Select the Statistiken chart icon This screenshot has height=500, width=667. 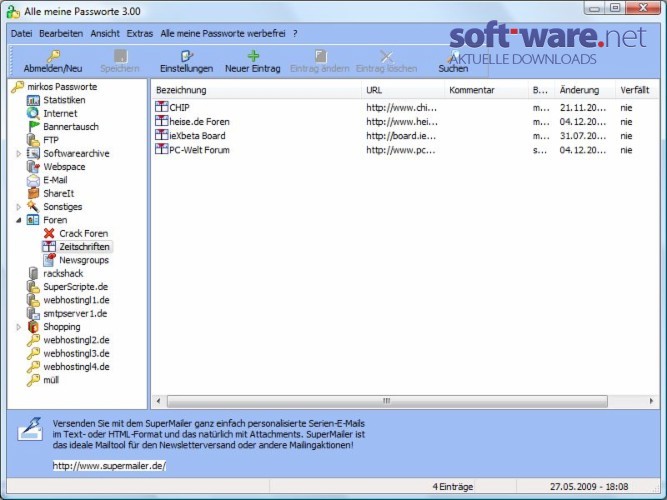pyautogui.click(x=33, y=100)
